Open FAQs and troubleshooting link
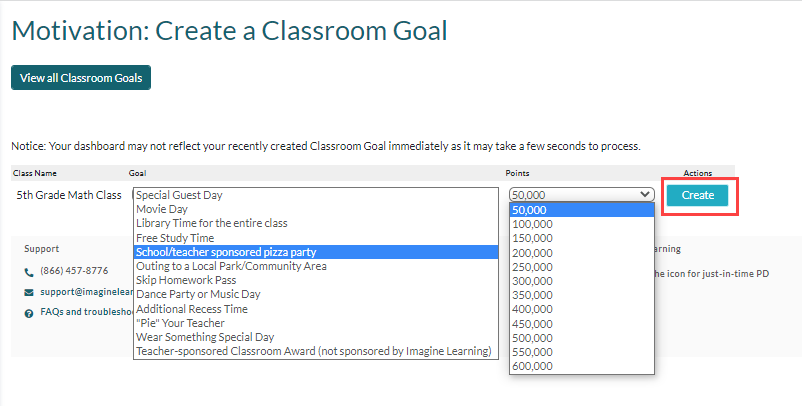The width and height of the screenshot is (802, 406). pos(87,312)
